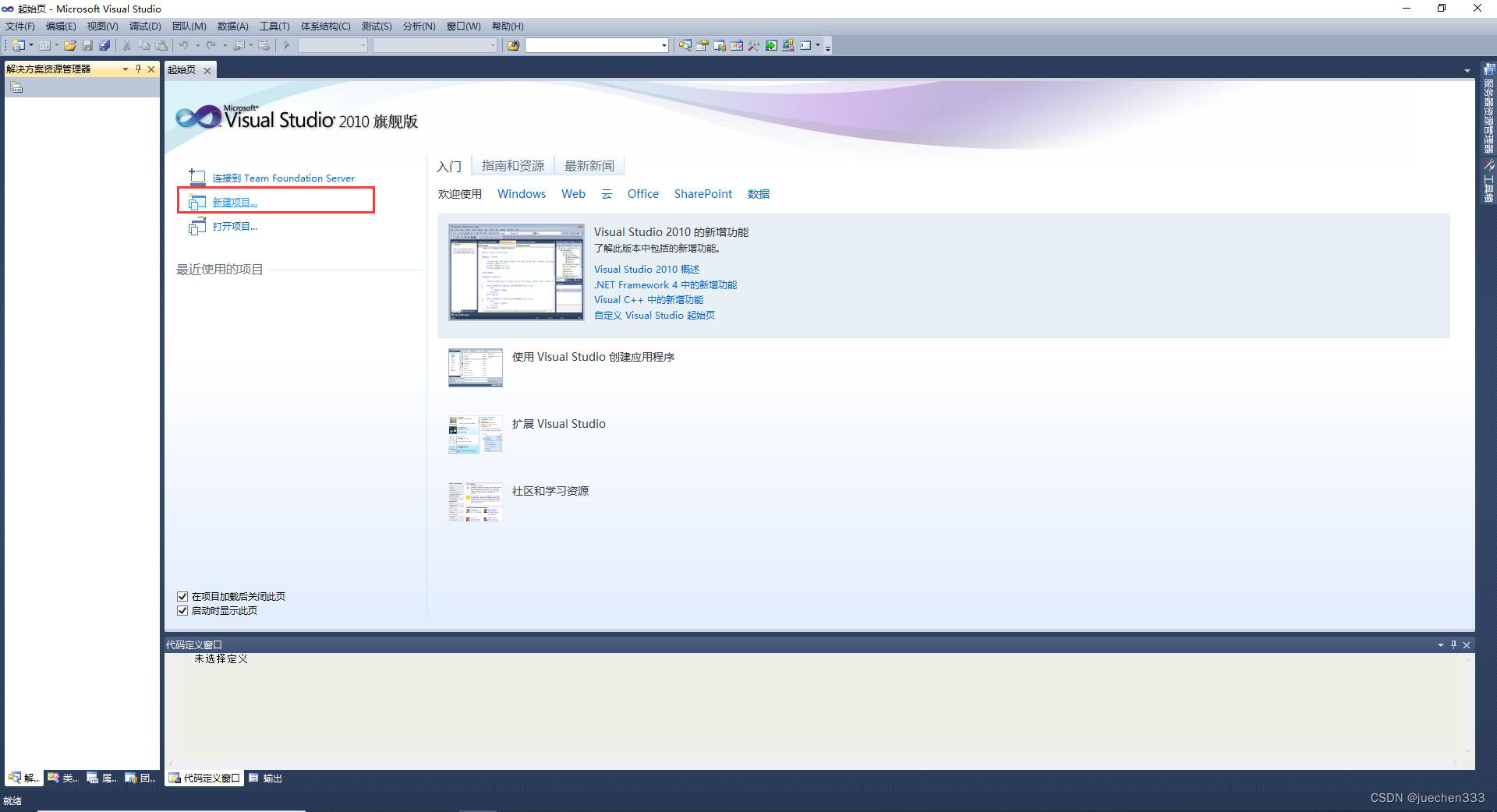The image size is (1497, 812).
Task: Close the 起始页 document tab
Action: pyautogui.click(x=207, y=70)
